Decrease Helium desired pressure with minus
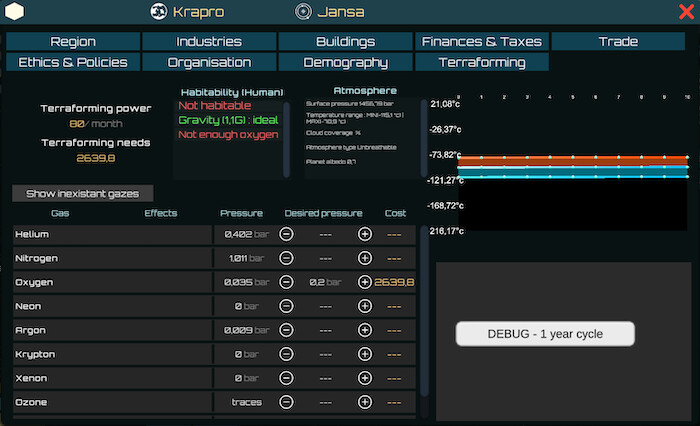700x426 pixels. coord(286,234)
